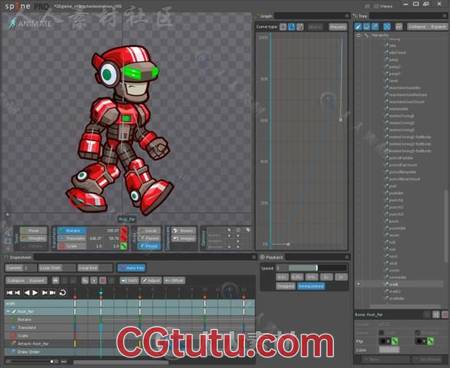The width and height of the screenshot is (450, 368).
Task: Collapse the Foot_Far row in dopesheet
Action: (x=8, y=311)
